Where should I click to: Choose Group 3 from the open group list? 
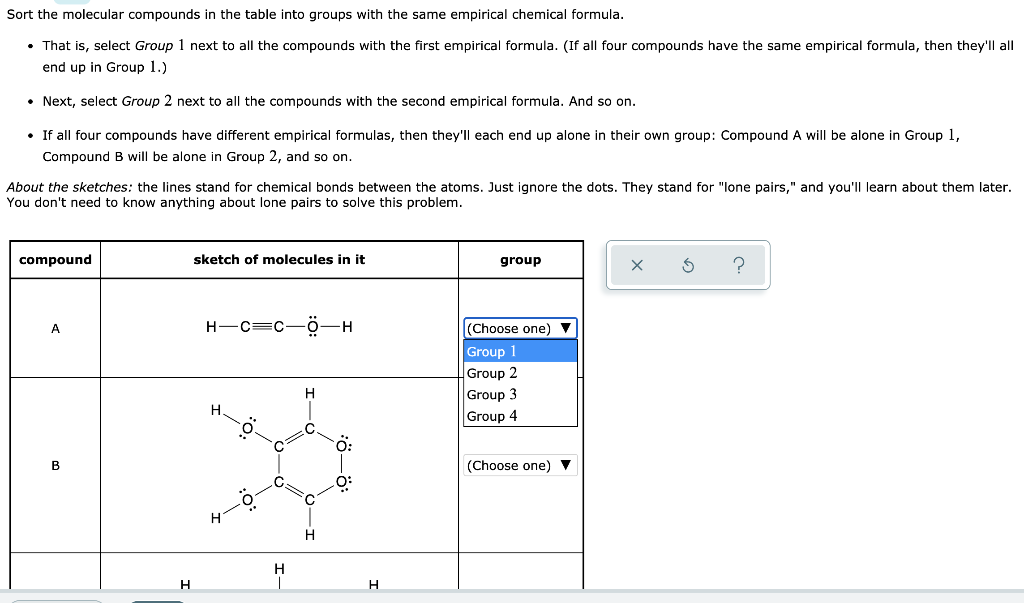(x=492, y=394)
